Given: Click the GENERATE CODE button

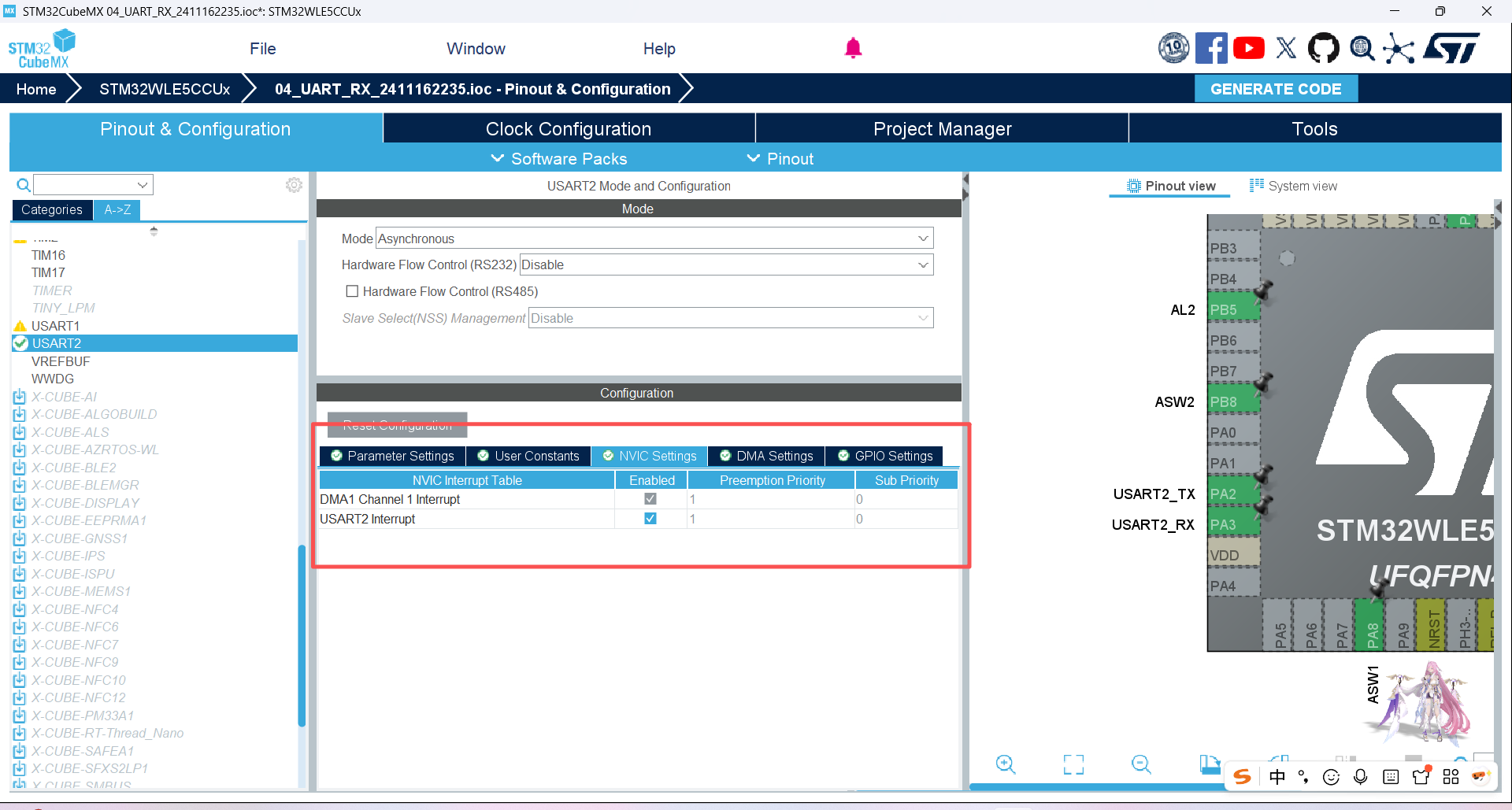Looking at the screenshot, I should [x=1276, y=89].
